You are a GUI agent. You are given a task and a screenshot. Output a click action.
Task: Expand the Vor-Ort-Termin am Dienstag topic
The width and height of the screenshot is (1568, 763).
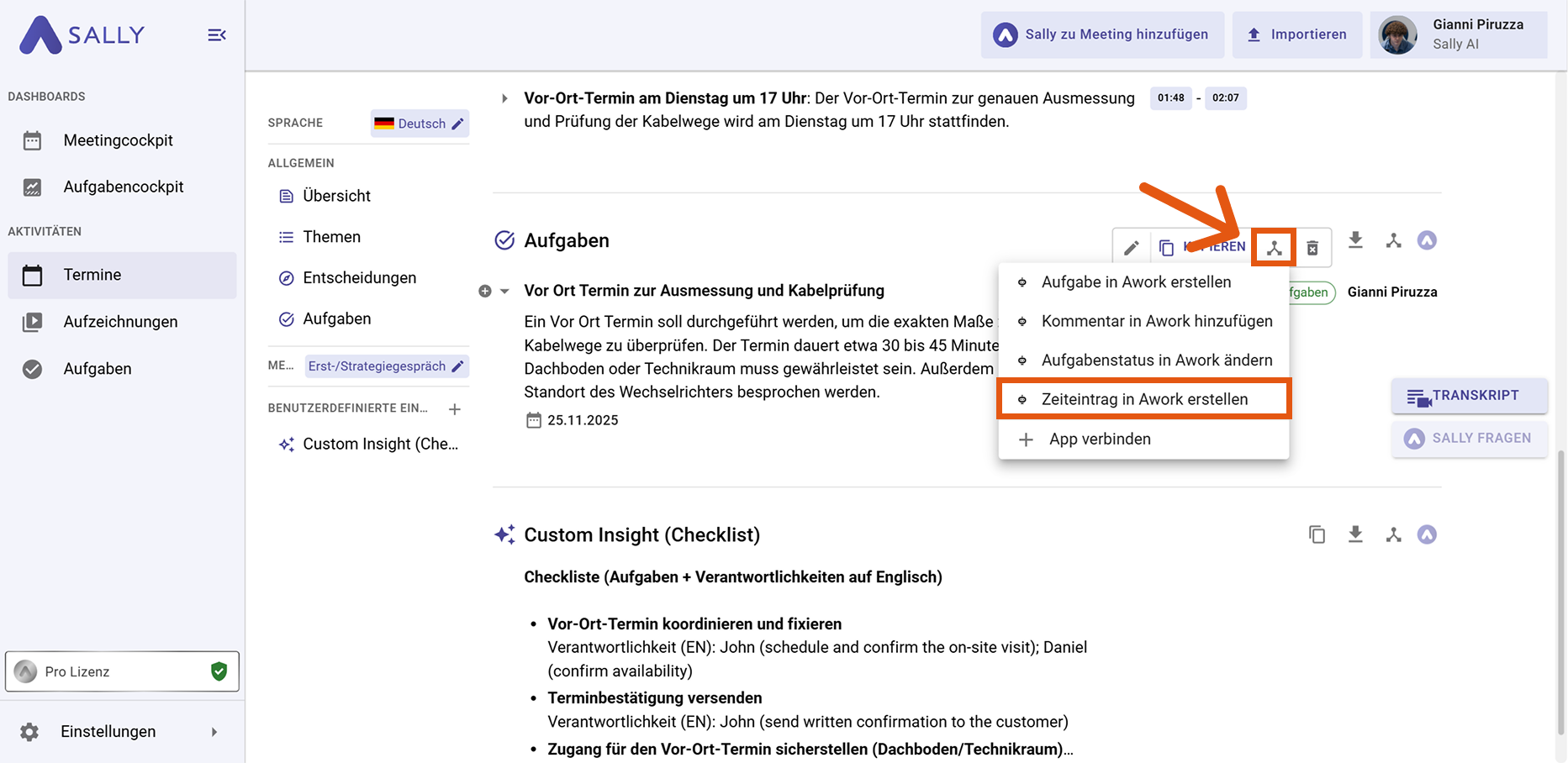[504, 98]
